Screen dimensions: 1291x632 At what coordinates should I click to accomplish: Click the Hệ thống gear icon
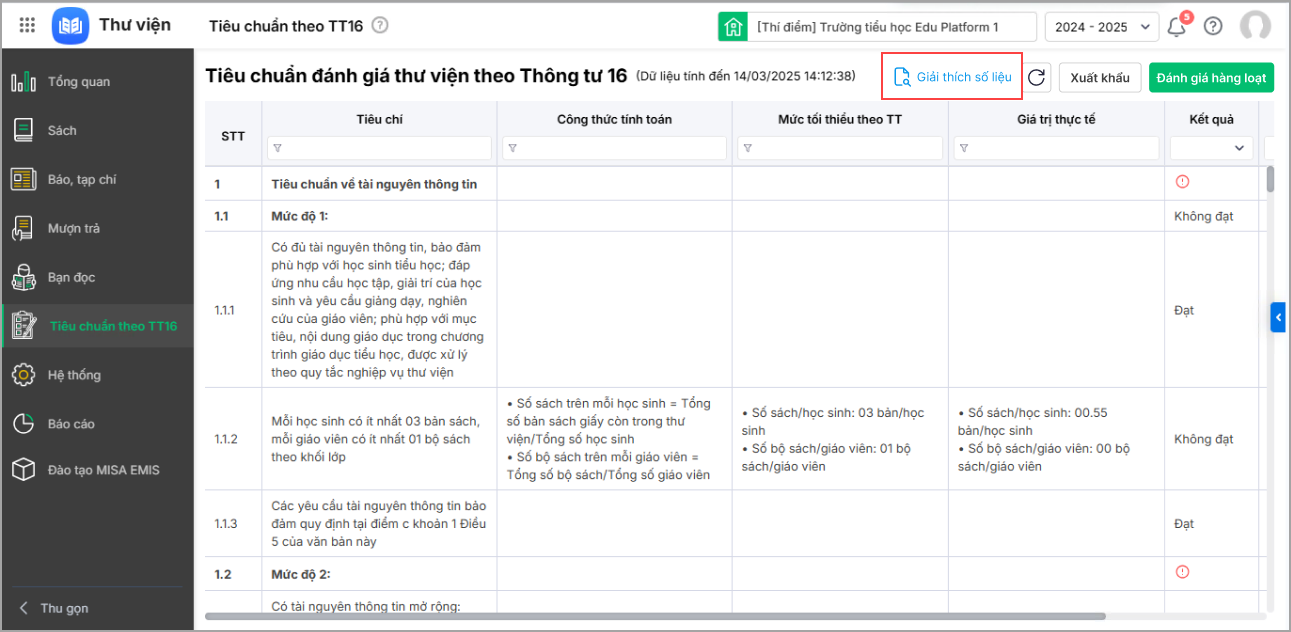pos(23,375)
